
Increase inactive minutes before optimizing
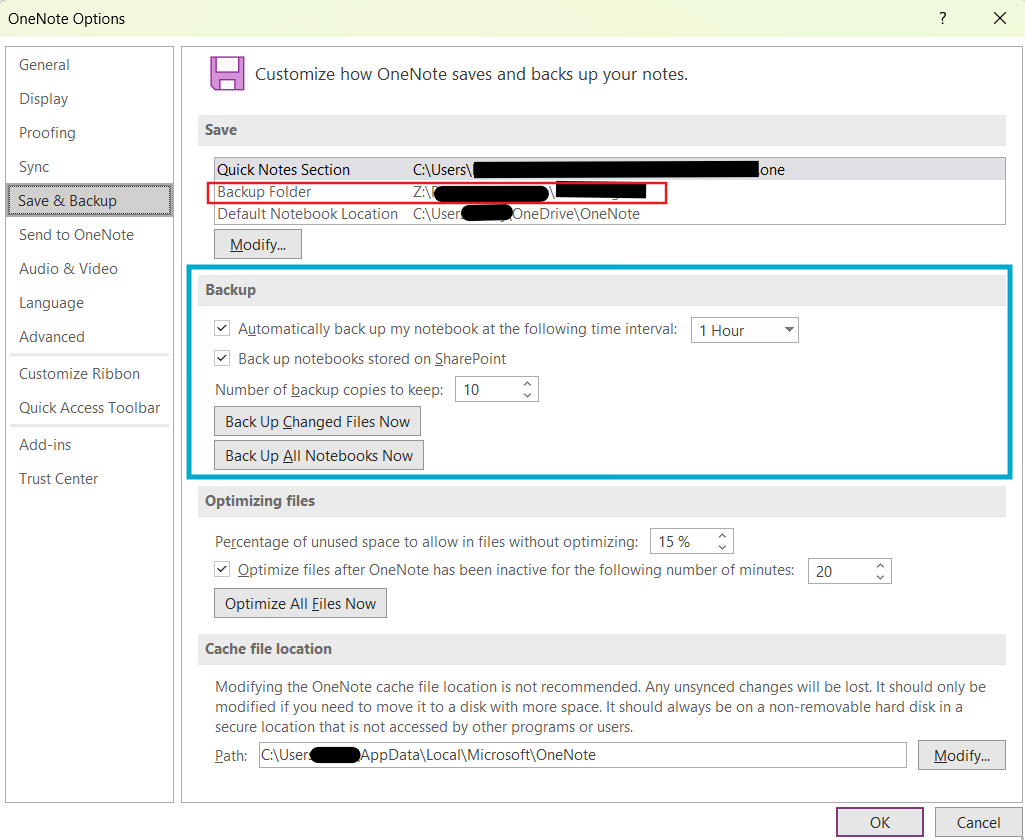881,565
